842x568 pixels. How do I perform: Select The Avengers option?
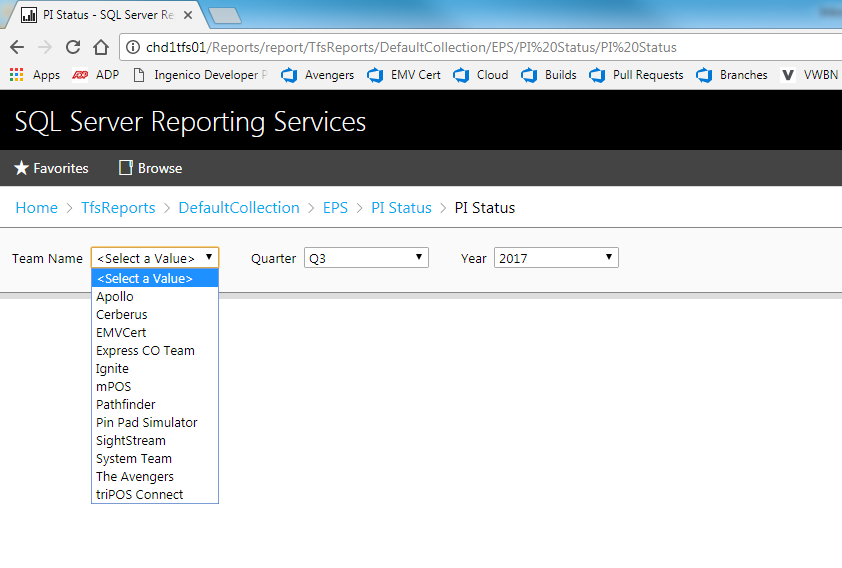[155, 476]
